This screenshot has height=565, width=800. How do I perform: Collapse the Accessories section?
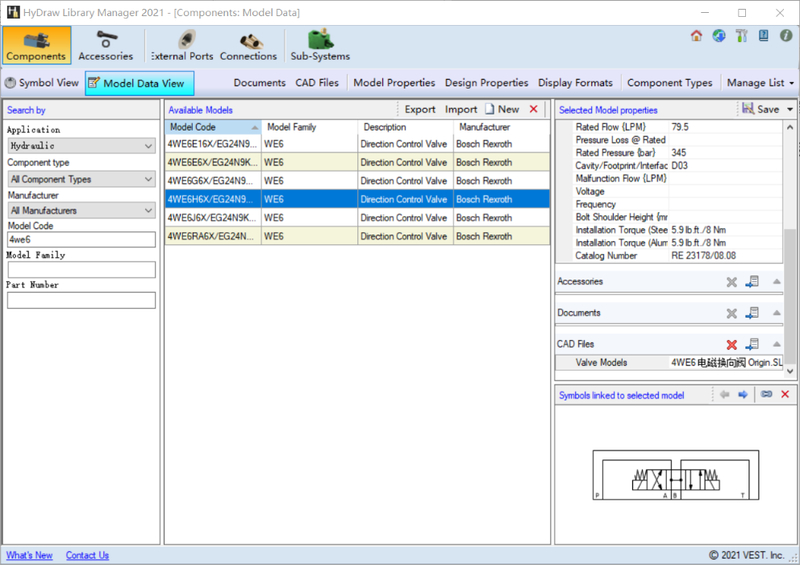point(777,282)
